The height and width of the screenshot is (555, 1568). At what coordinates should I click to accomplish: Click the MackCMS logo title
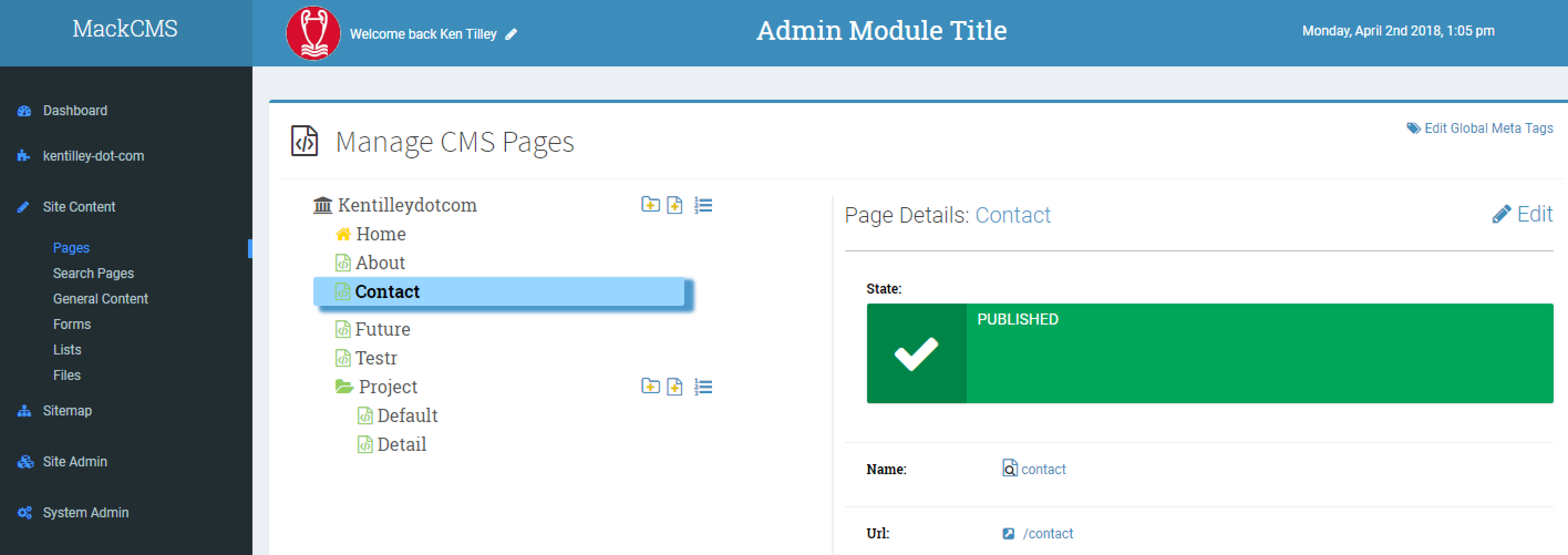click(125, 29)
